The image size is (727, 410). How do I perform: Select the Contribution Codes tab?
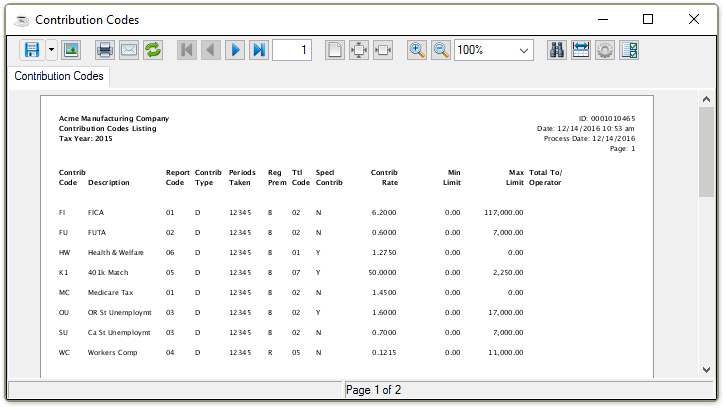tap(58, 76)
